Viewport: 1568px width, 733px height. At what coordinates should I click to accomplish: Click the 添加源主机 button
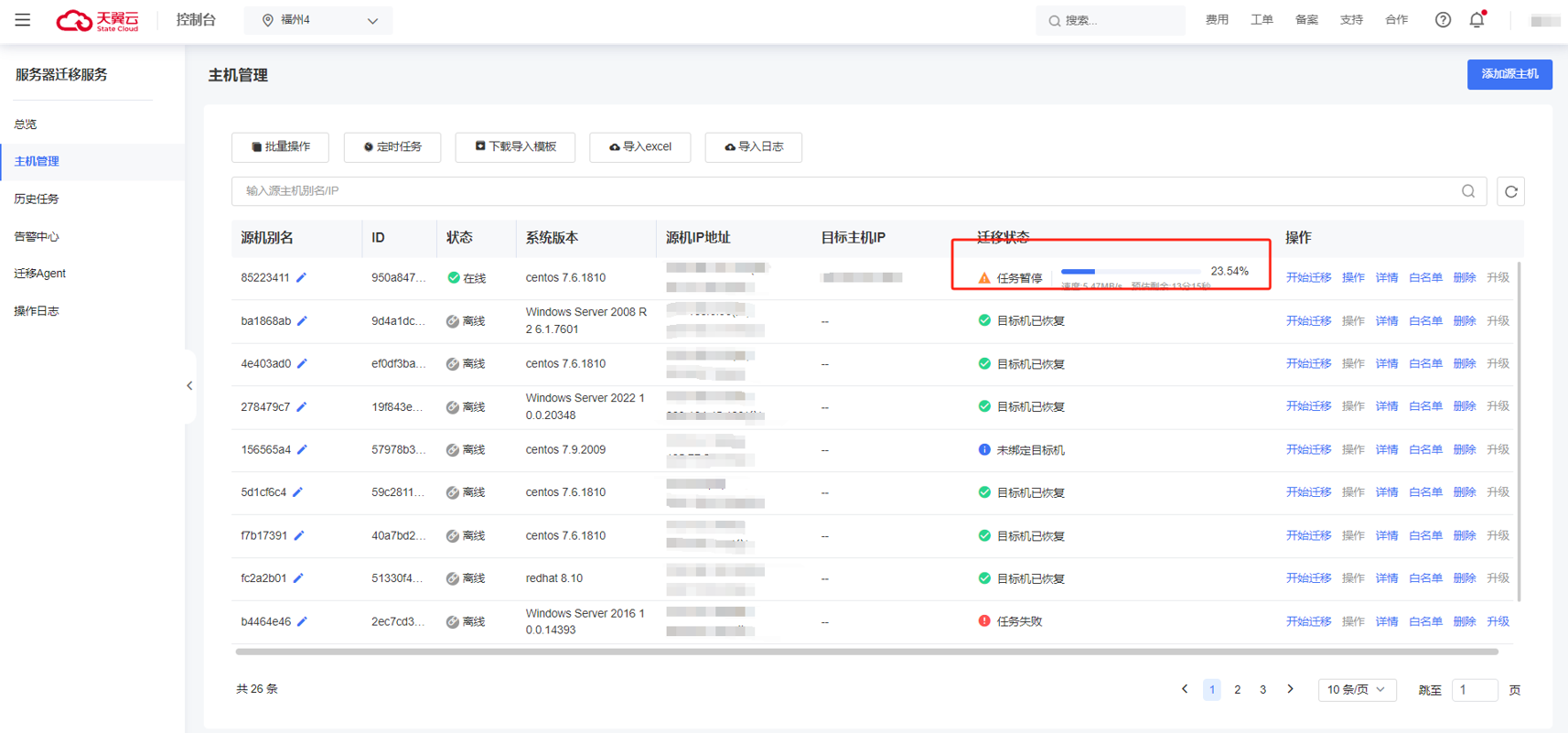[1509, 74]
